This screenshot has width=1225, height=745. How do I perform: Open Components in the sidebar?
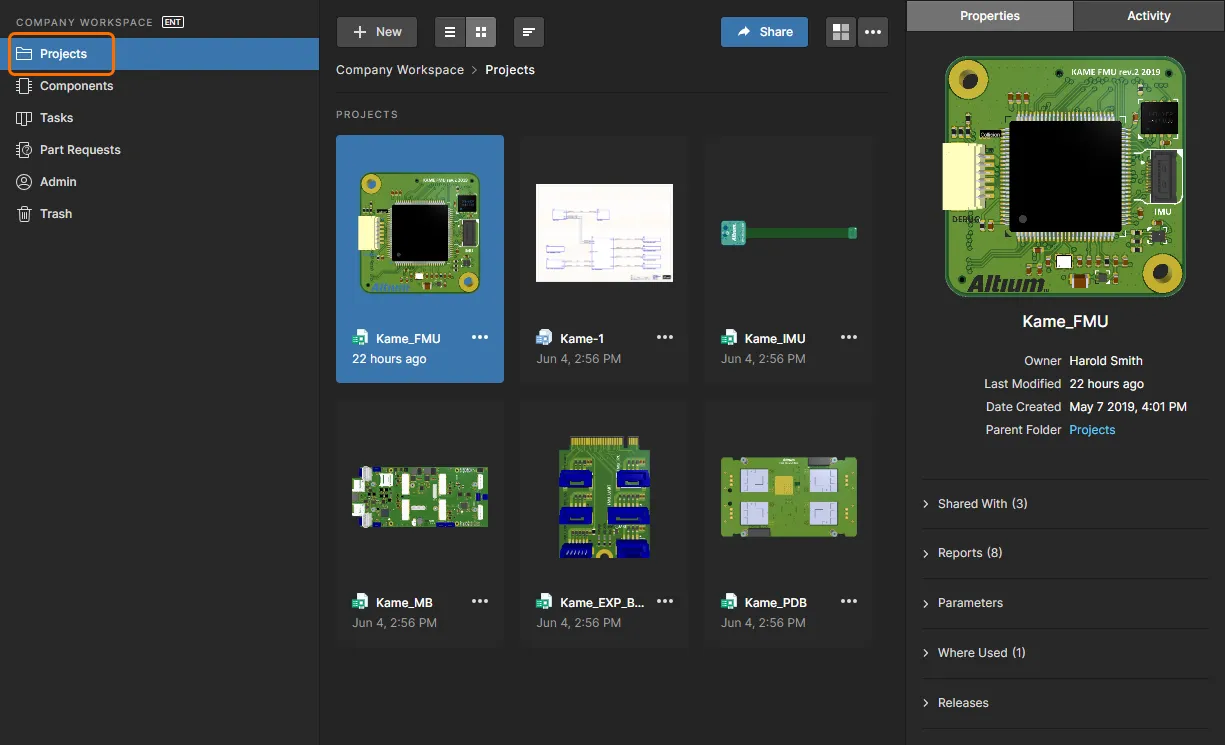[x=76, y=86]
